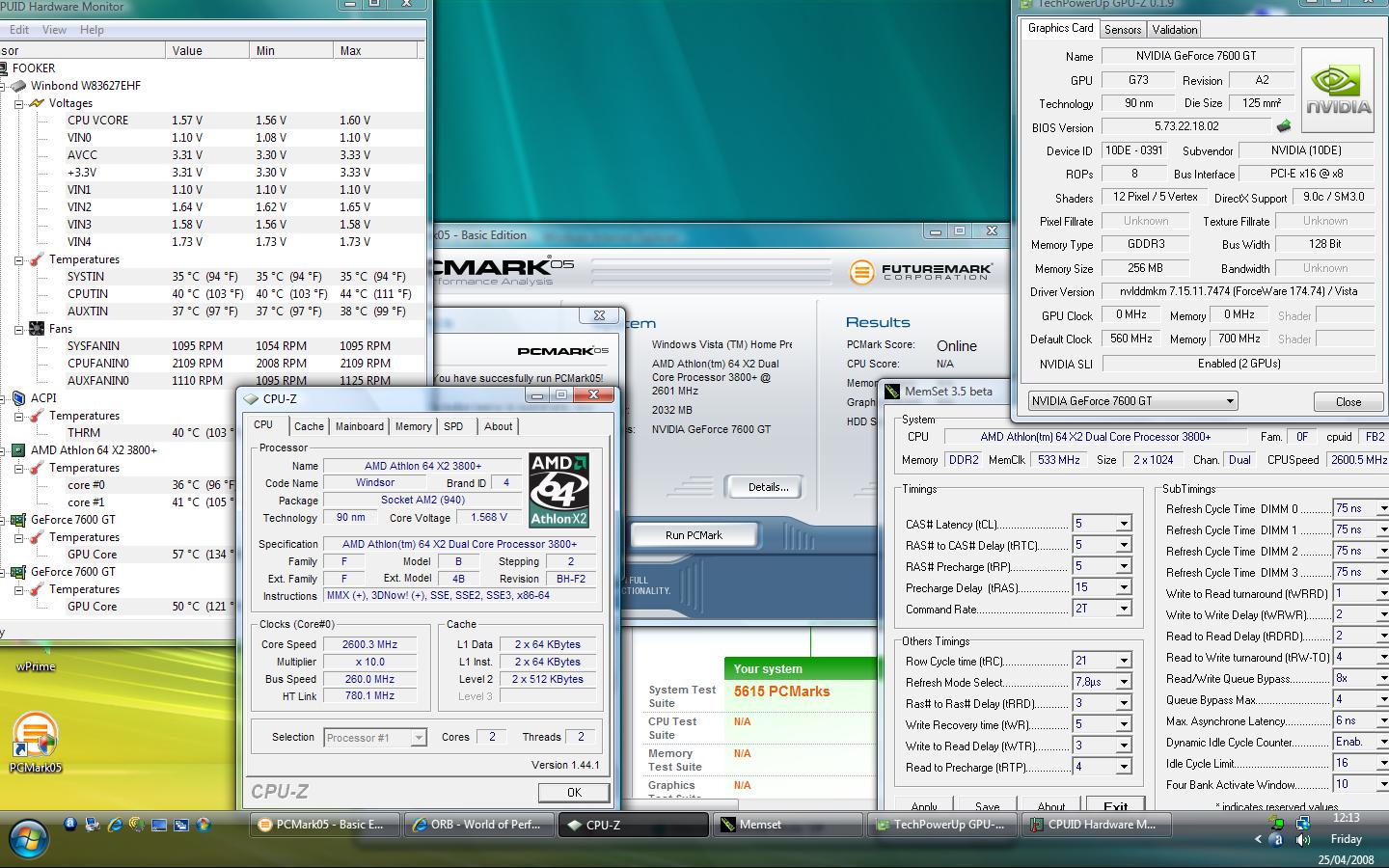The height and width of the screenshot is (868, 1389).
Task: Collapse the Fans node
Action: click(x=18, y=329)
